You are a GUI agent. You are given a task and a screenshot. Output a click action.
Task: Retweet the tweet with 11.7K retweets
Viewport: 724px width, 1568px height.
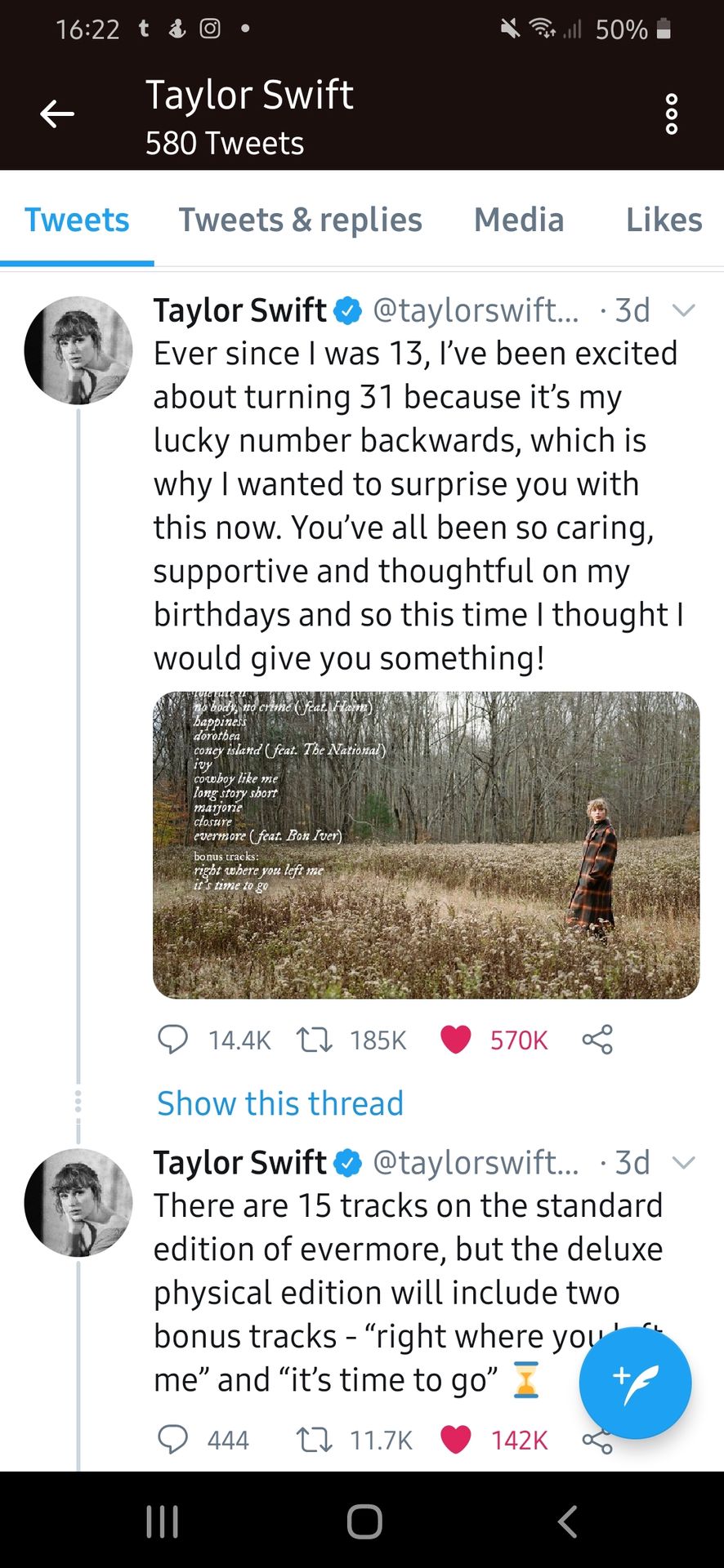coord(314,1439)
